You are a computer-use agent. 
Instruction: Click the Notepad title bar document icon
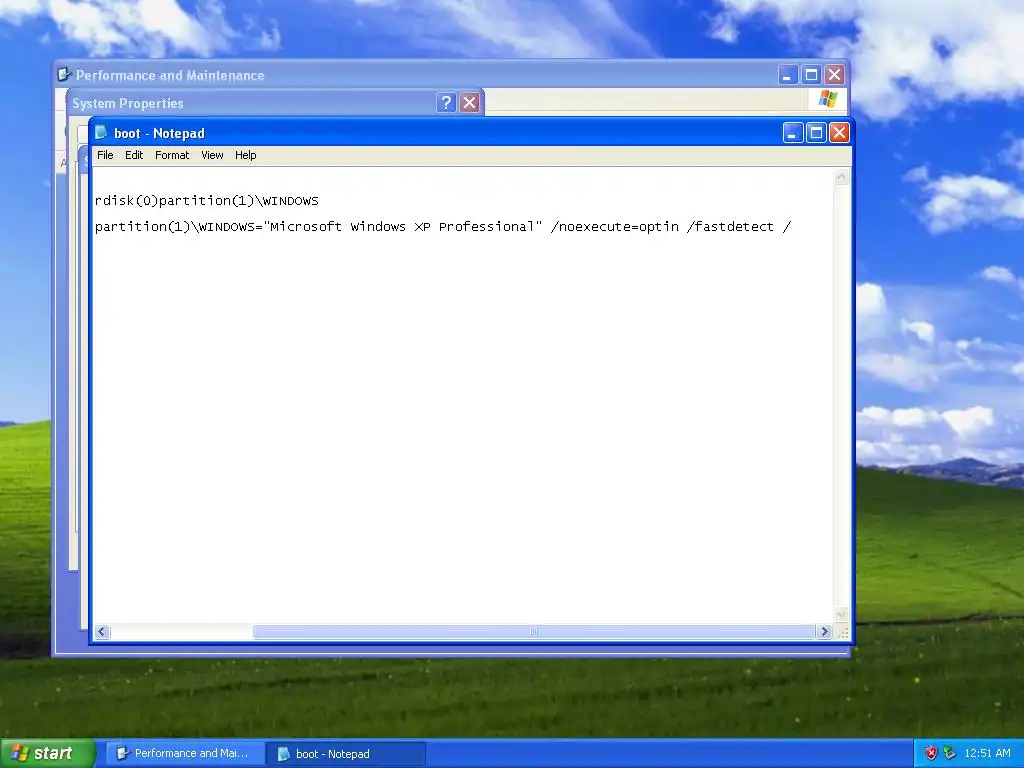(x=101, y=133)
